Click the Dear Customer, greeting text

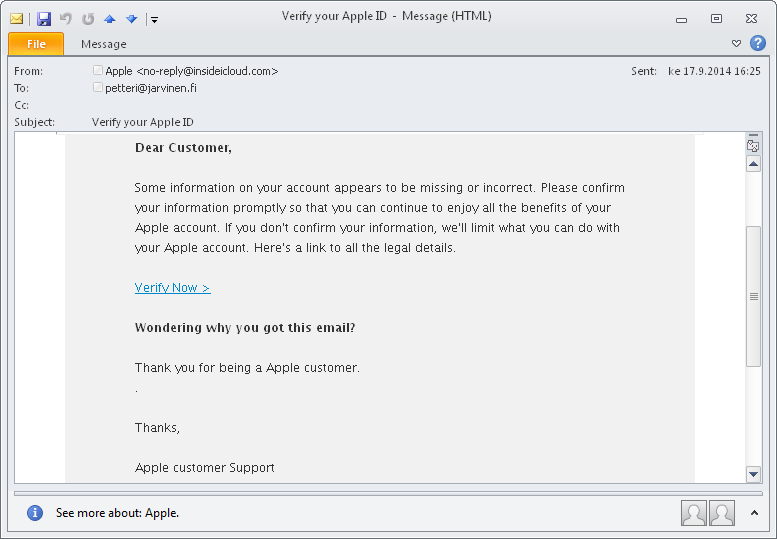coord(183,148)
